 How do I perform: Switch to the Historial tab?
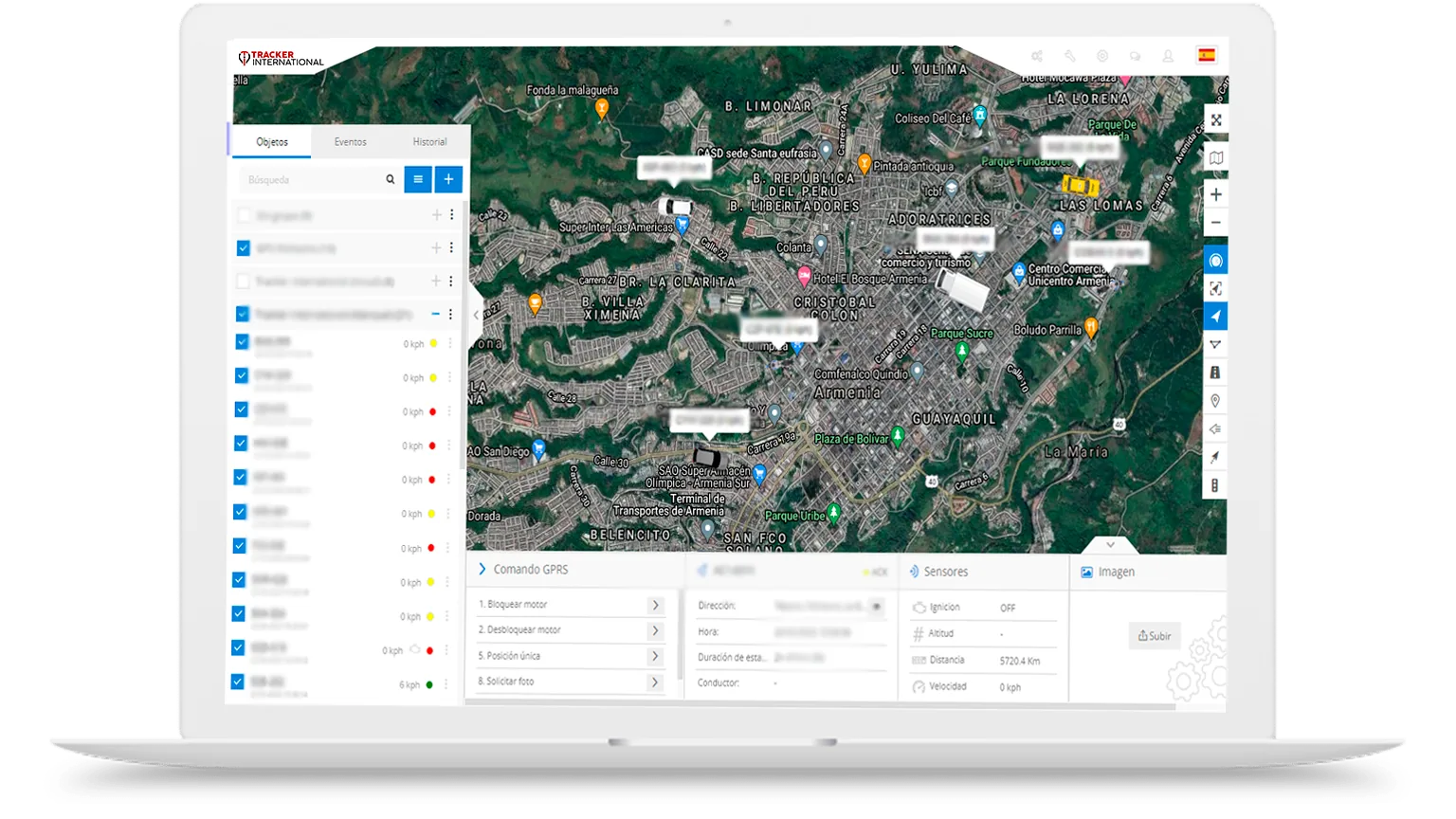429,141
